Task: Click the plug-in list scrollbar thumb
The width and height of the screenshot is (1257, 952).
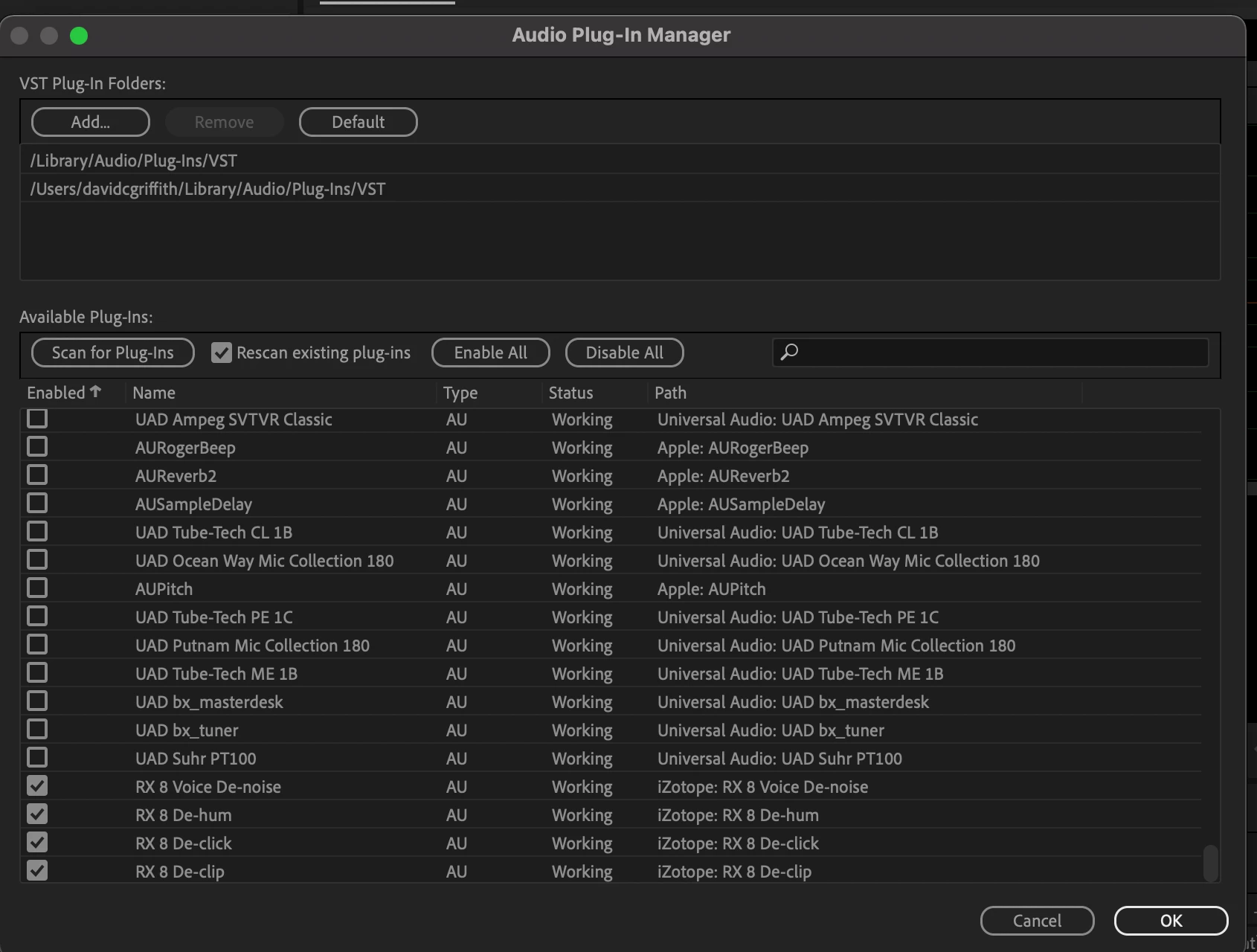Action: point(1211,862)
